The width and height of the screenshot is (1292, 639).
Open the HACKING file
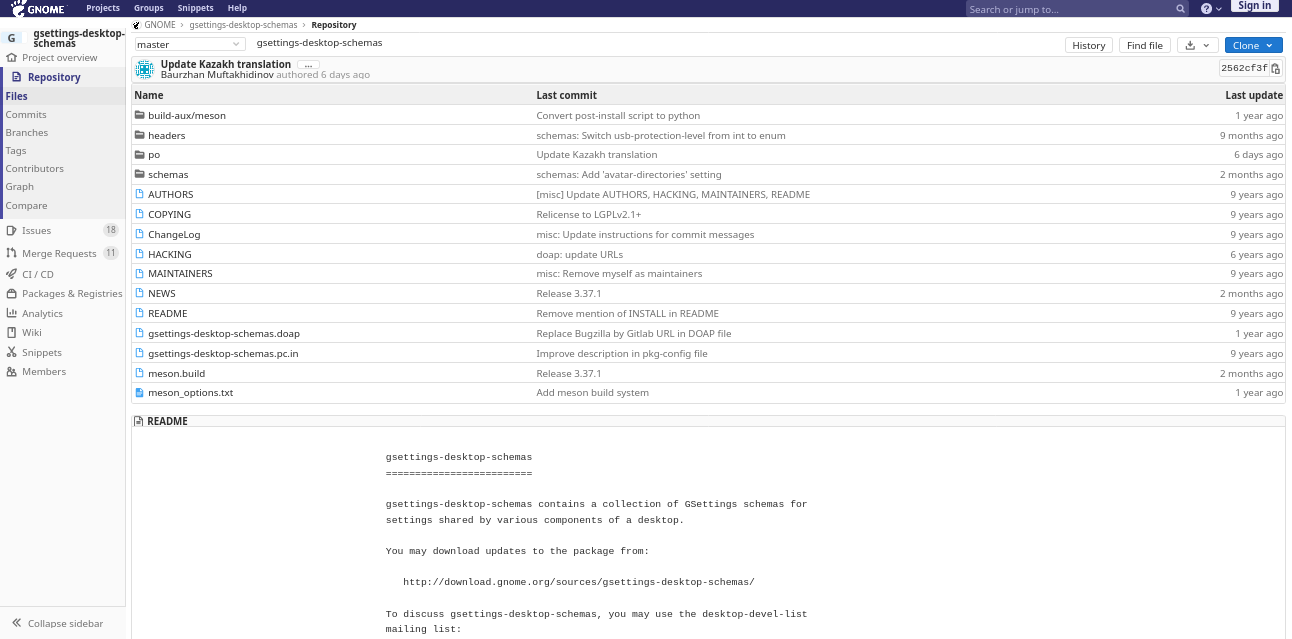pos(170,254)
